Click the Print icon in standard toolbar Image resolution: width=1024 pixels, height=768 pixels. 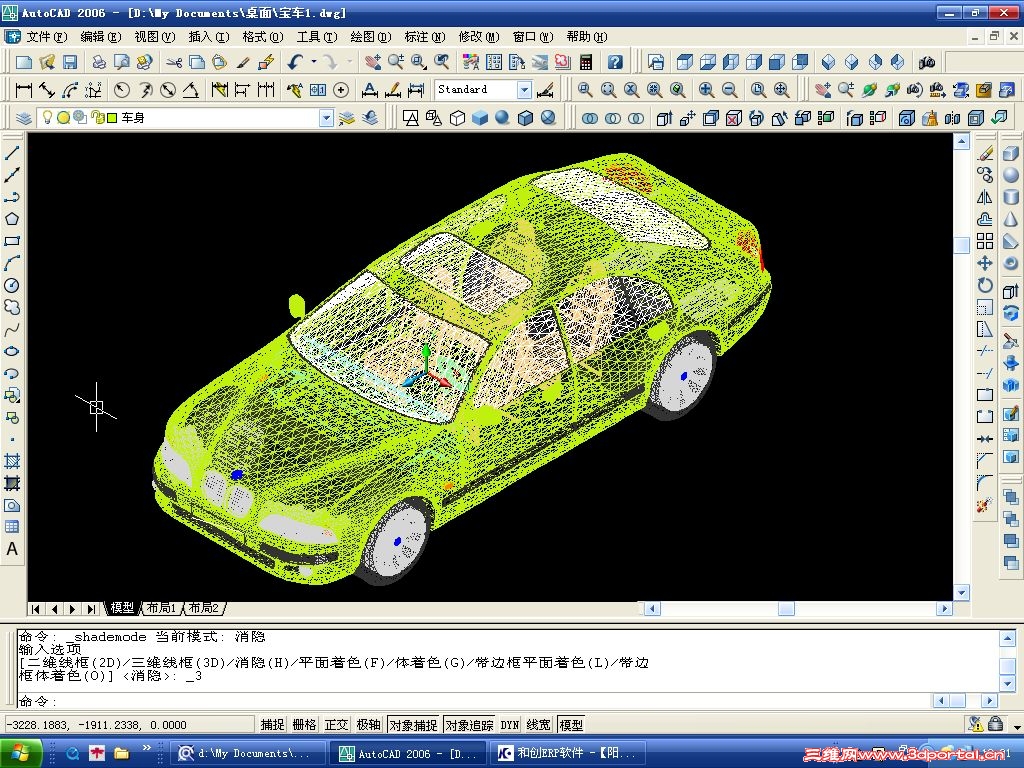click(99, 62)
